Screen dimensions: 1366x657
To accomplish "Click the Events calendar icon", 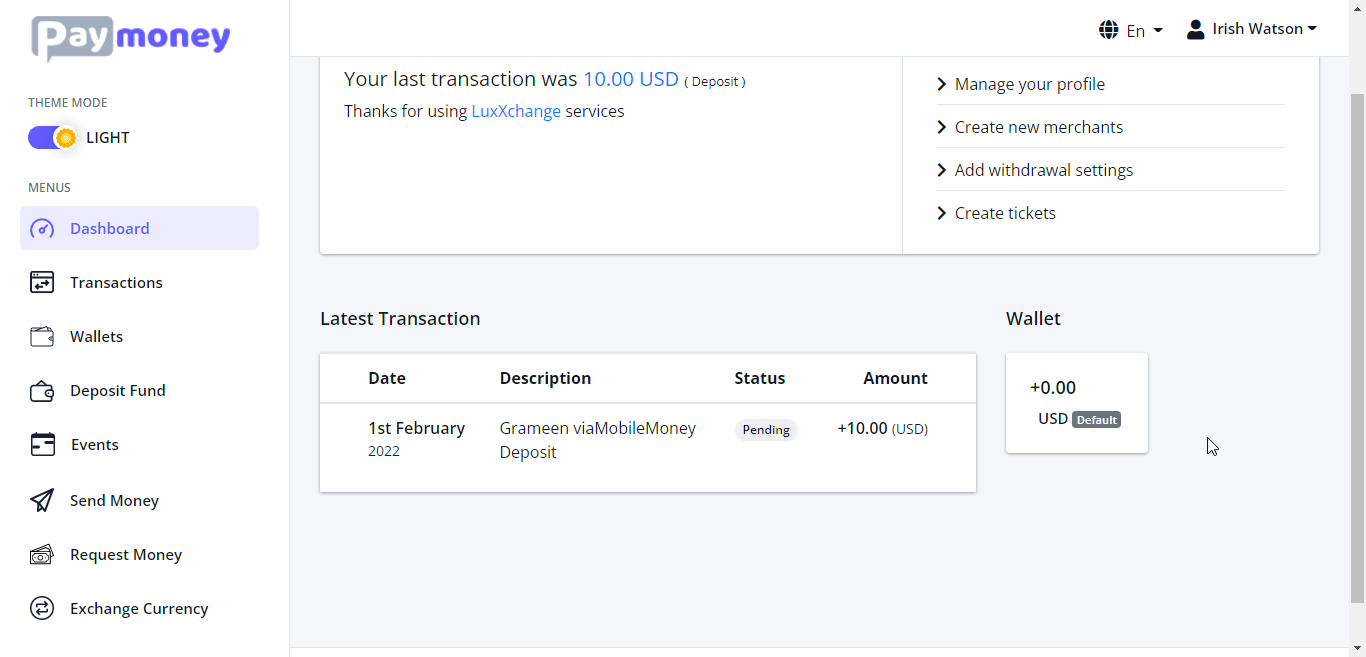I will pos(42,445).
